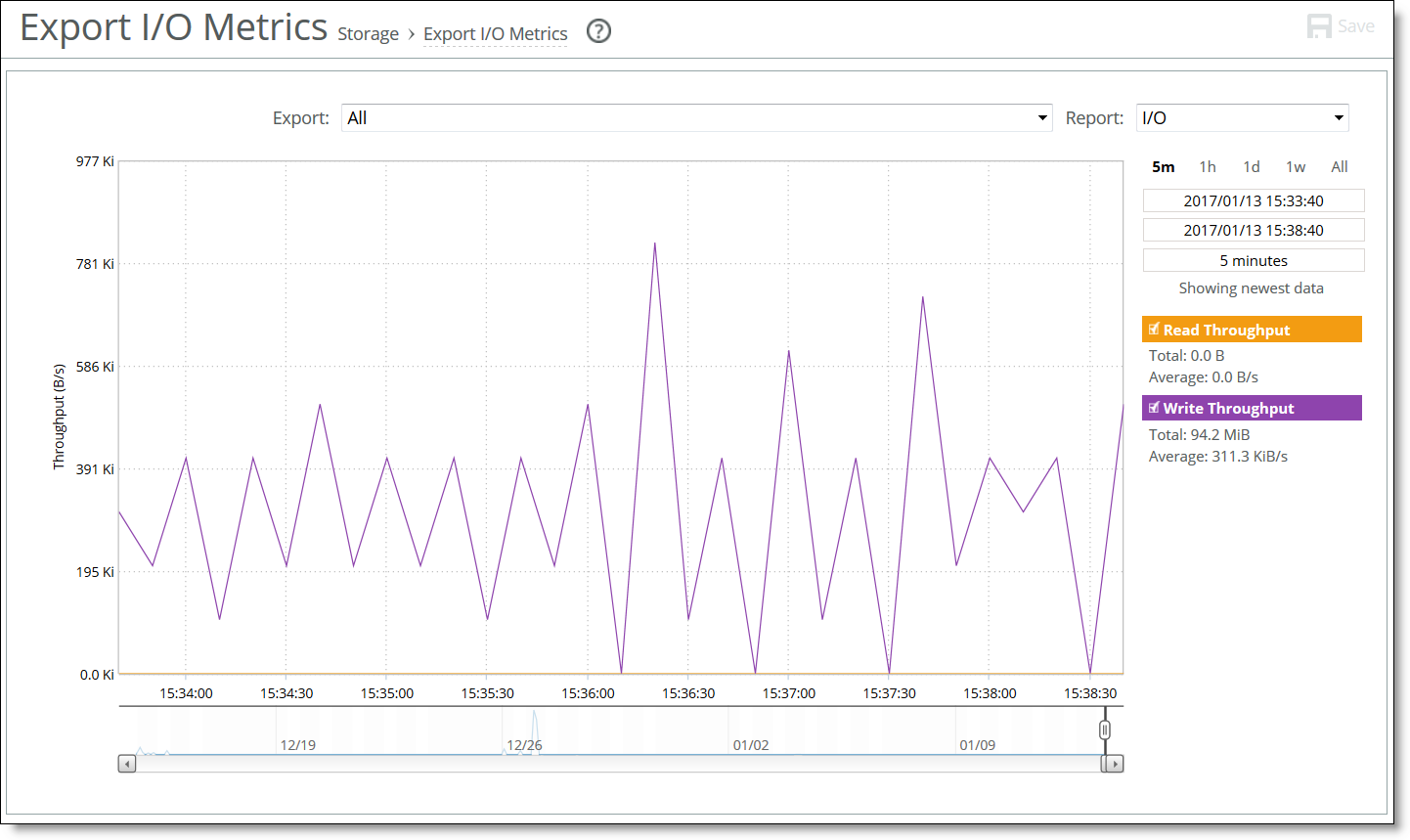
Task: Switch to the 1d time range
Action: tap(1251, 166)
